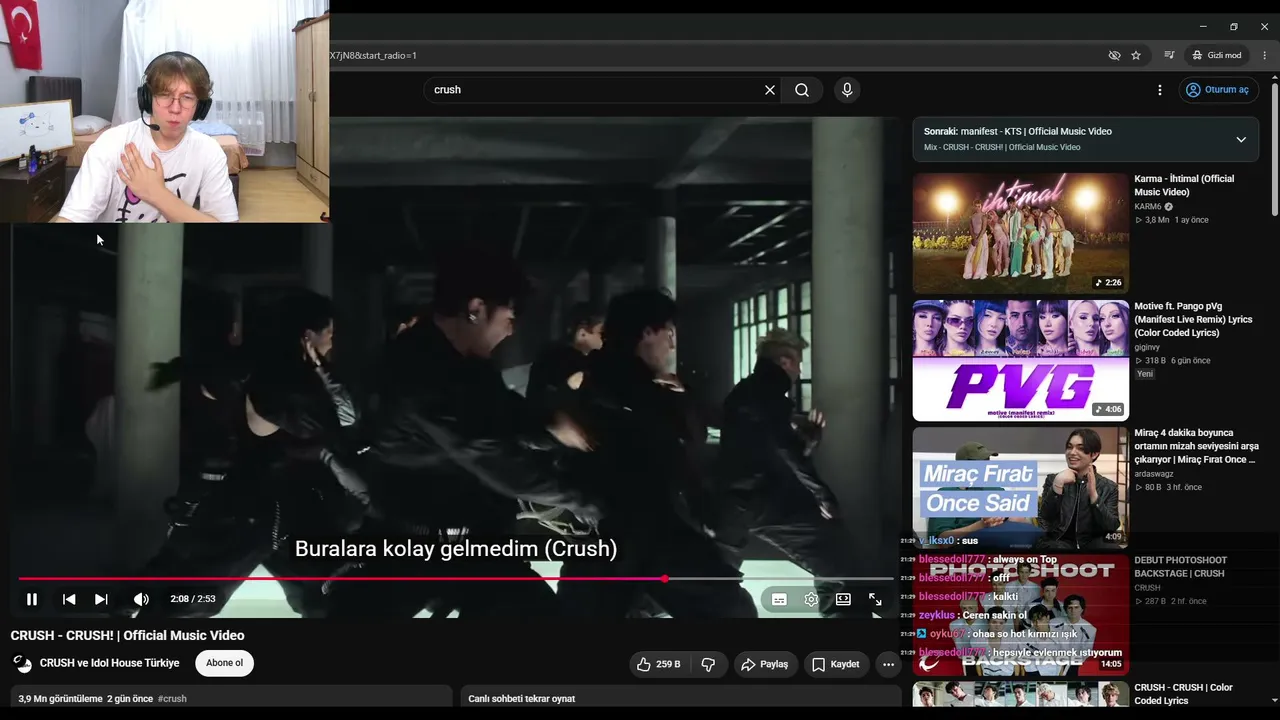Enter fullscreen in the video player

pos(875,599)
